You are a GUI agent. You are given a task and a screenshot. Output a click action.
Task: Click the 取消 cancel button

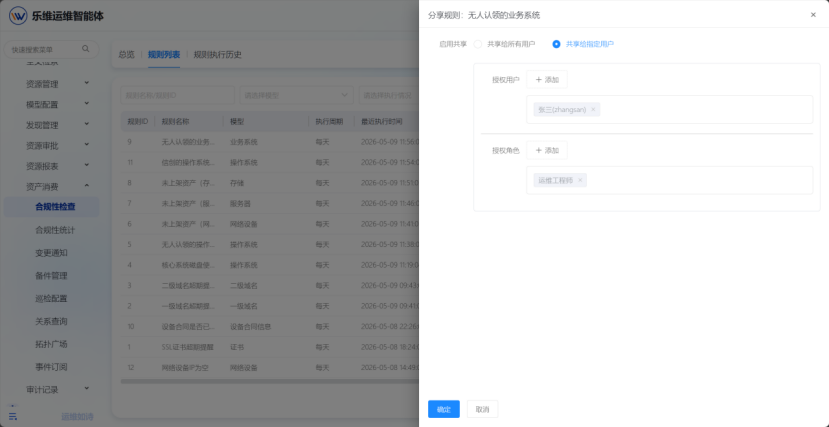tap(482, 409)
